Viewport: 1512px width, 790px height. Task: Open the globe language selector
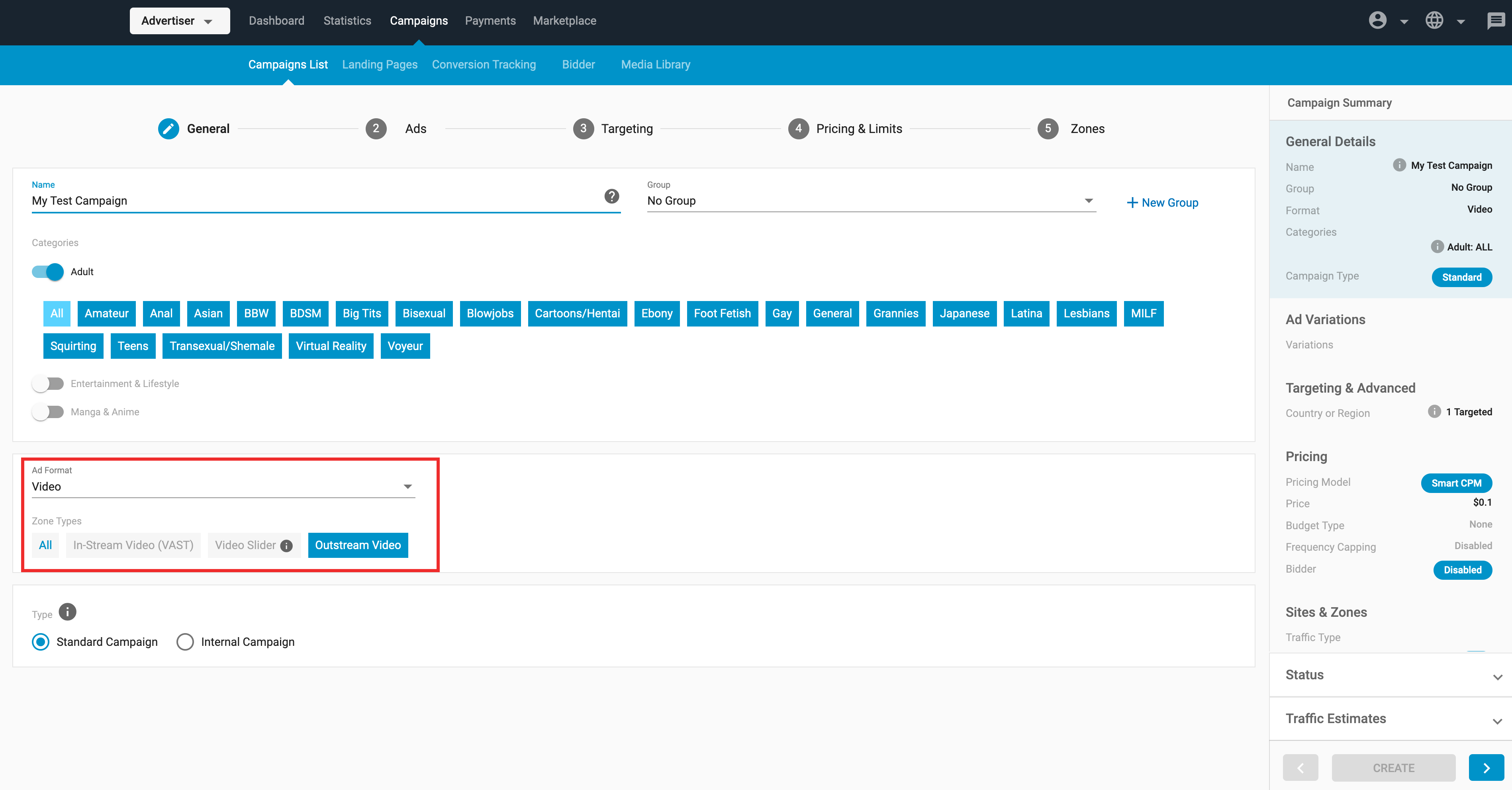[1434, 21]
